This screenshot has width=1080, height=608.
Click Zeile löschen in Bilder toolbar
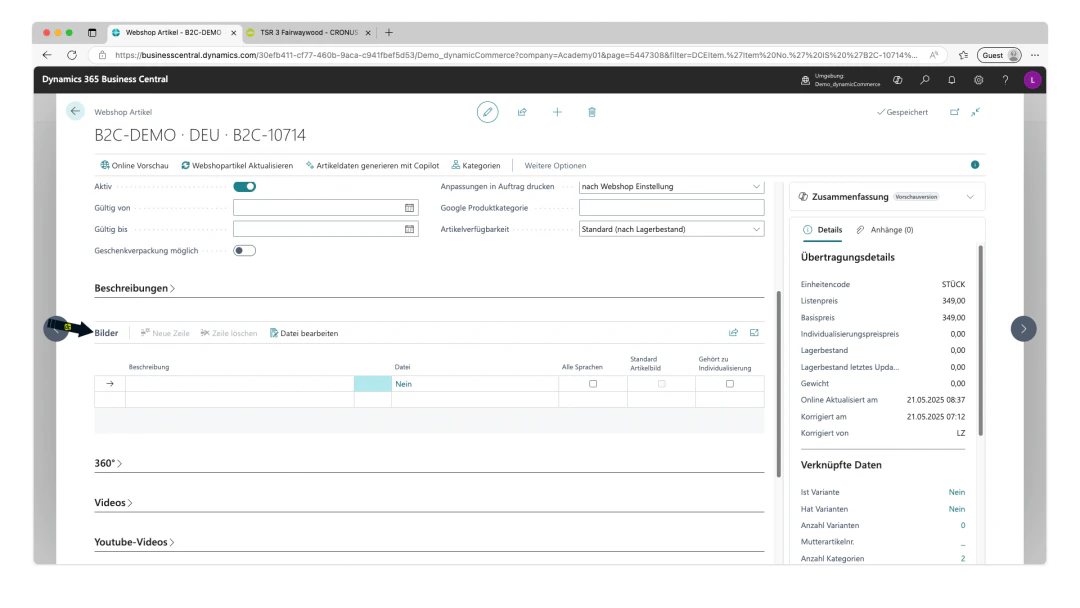click(229, 333)
